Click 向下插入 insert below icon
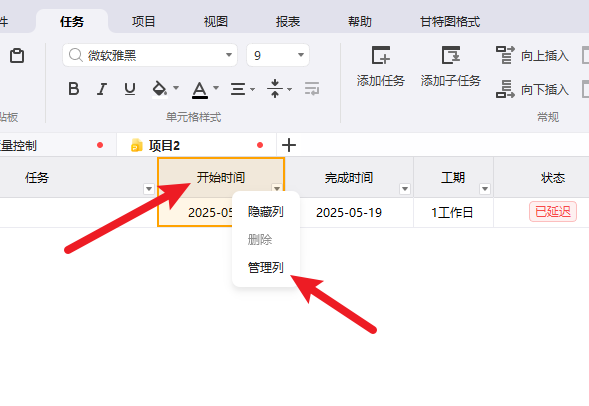The image size is (589, 406). click(x=505, y=89)
